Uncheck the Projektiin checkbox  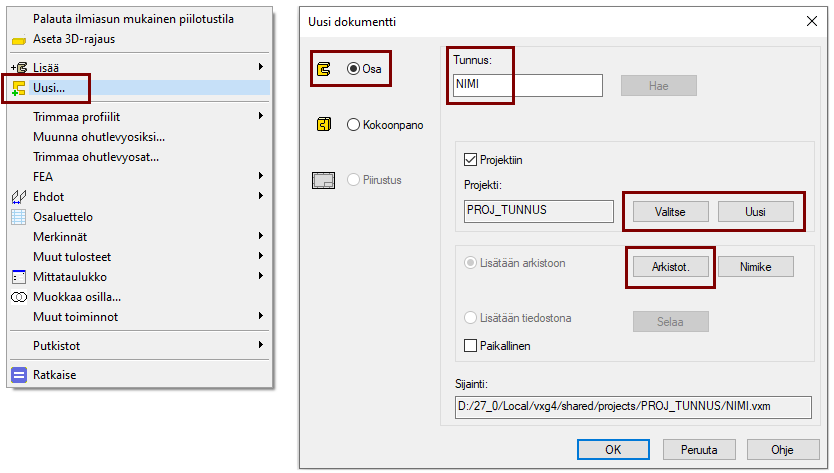tap(470, 160)
